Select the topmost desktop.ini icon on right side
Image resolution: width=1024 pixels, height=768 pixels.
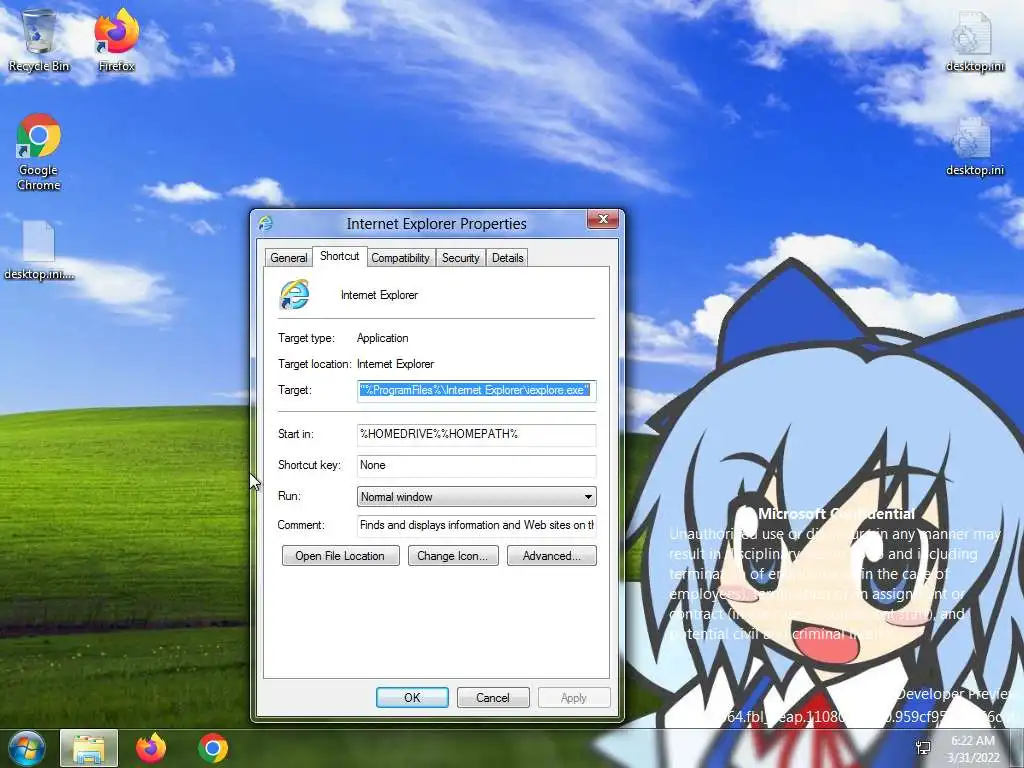coord(974,41)
